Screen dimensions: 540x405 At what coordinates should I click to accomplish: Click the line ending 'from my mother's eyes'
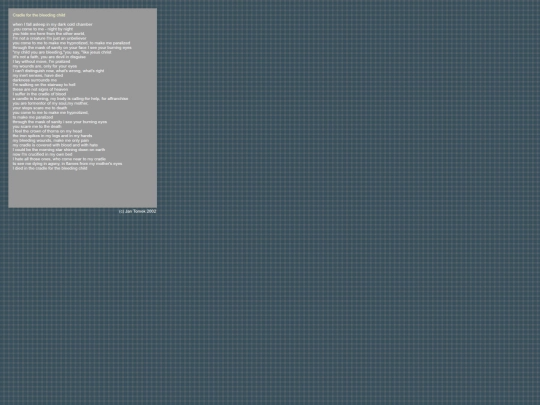[x=68, y=164]
